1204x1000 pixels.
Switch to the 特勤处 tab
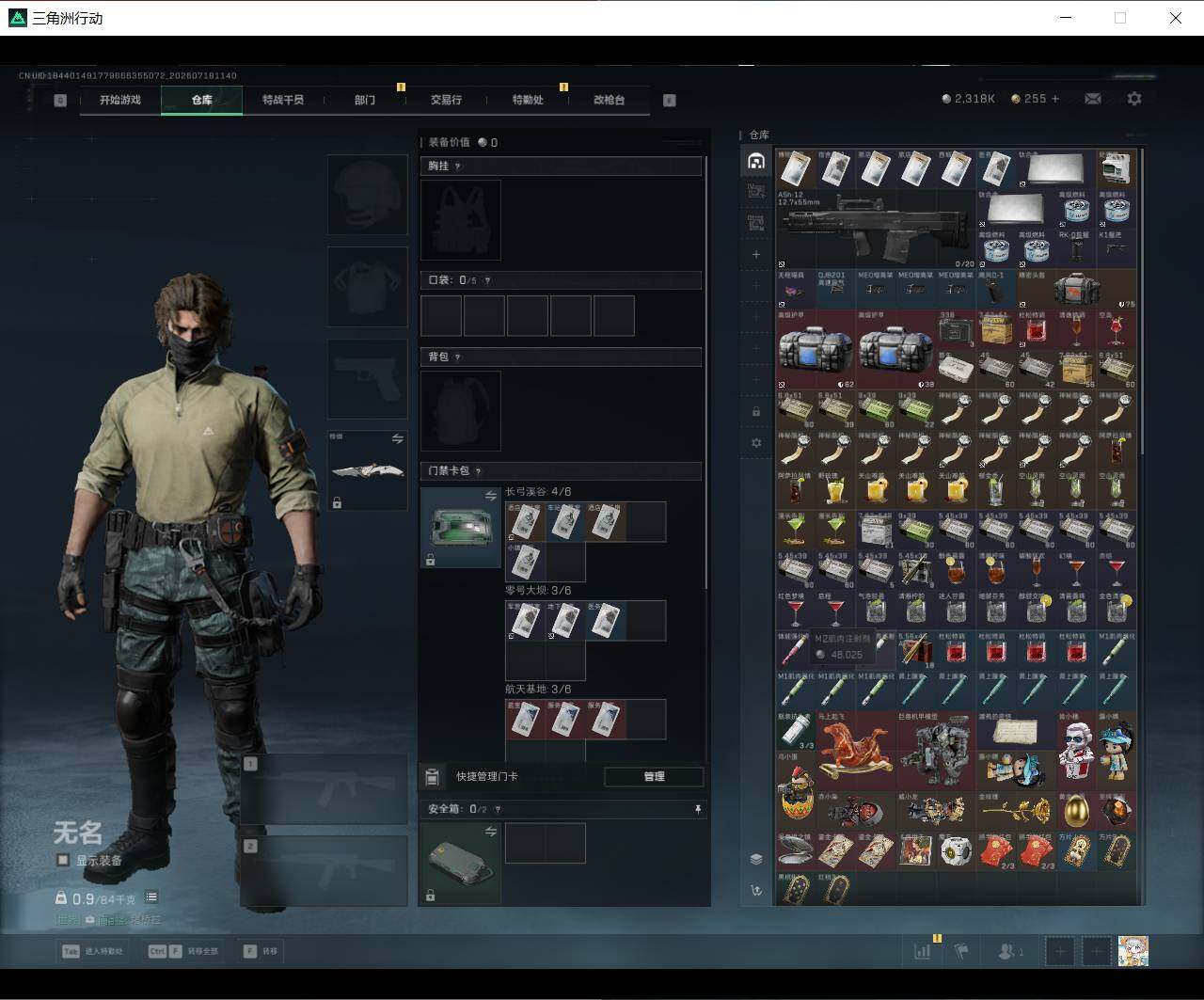pyautogui.click(x=528, y=100)
